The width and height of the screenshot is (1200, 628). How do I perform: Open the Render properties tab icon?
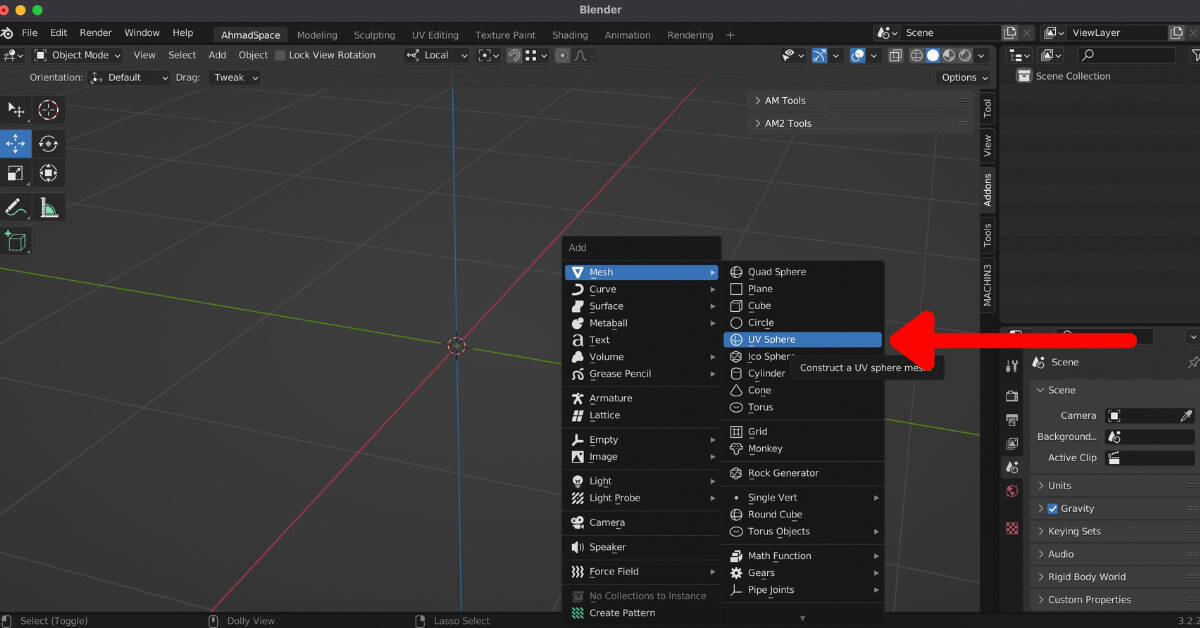1012,396
